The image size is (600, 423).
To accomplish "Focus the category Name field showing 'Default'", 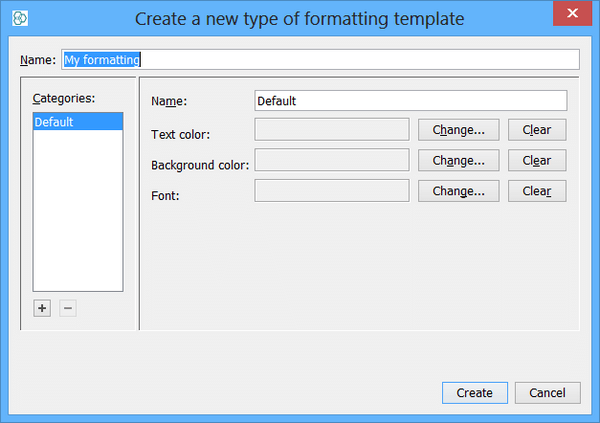I will (x=411, y=101).
